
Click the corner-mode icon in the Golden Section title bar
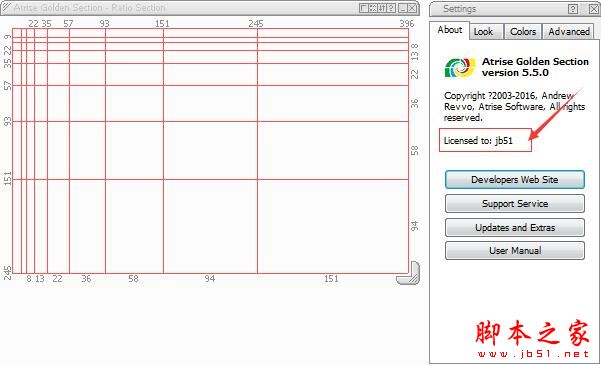coord(364,8)
